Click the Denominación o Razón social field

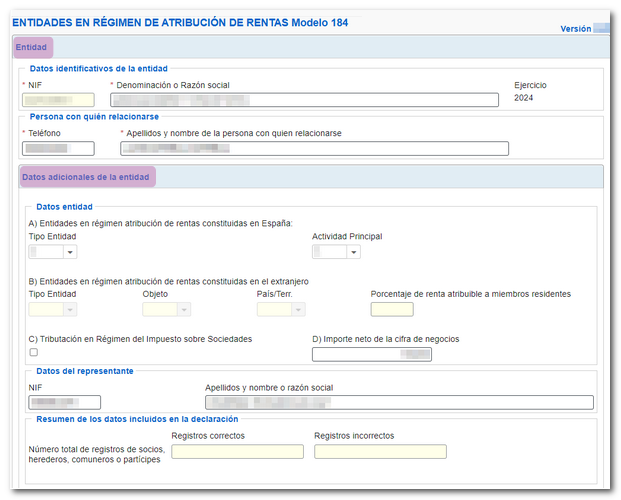(304, 100)
